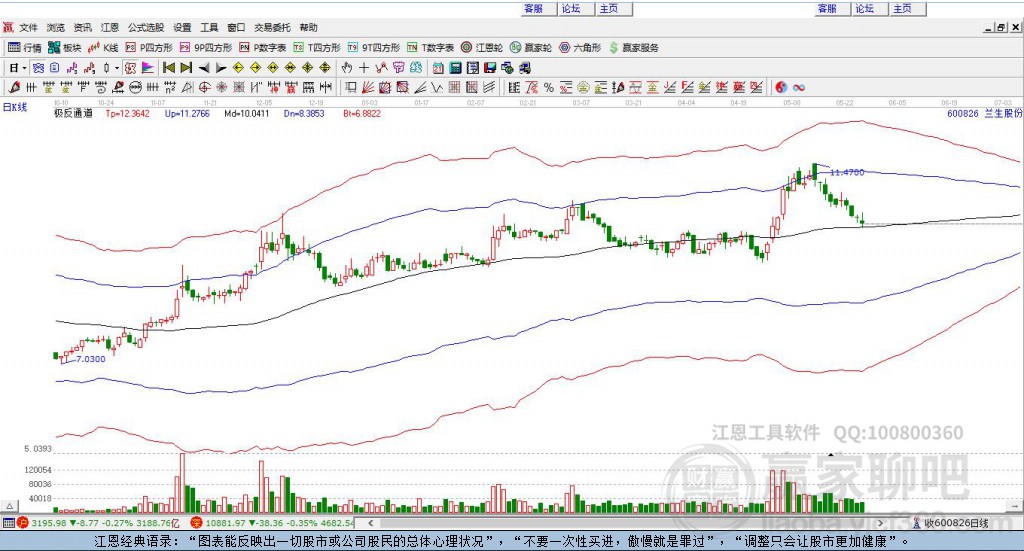The image size is (1024, 551).
Task: Toggle the highlighted 极 indicator icon
Action: (131, 68)
